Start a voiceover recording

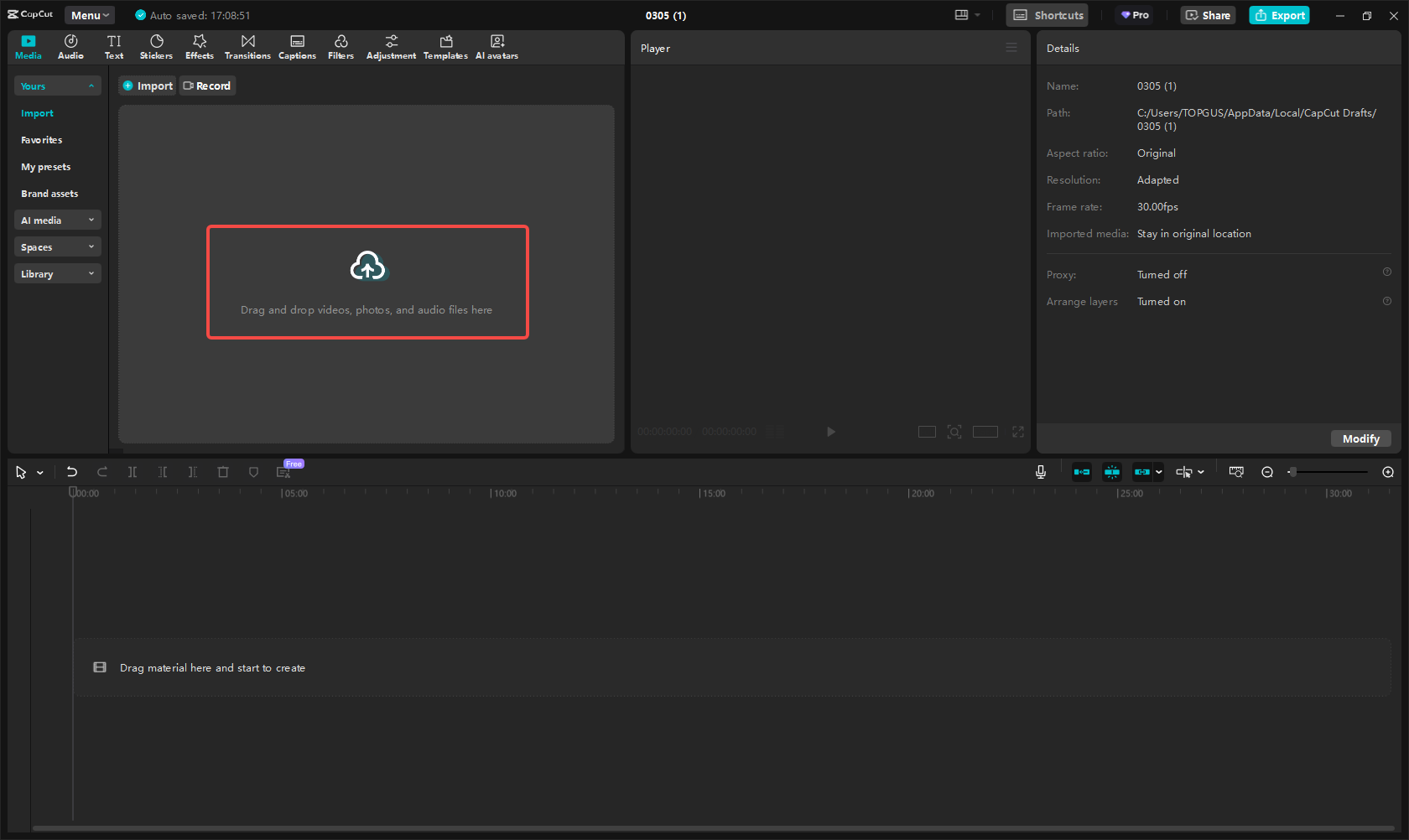click(1040, 472)
